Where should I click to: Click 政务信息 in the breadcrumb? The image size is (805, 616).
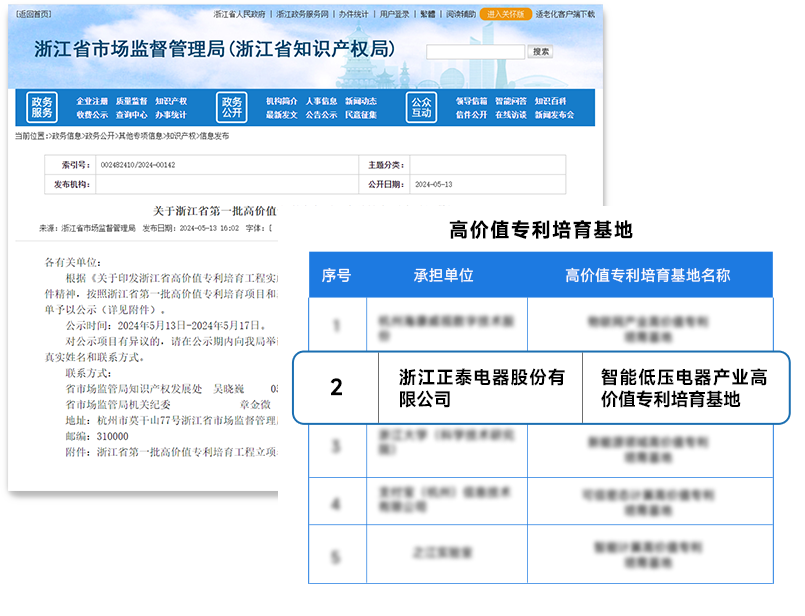tap(67, 136)
